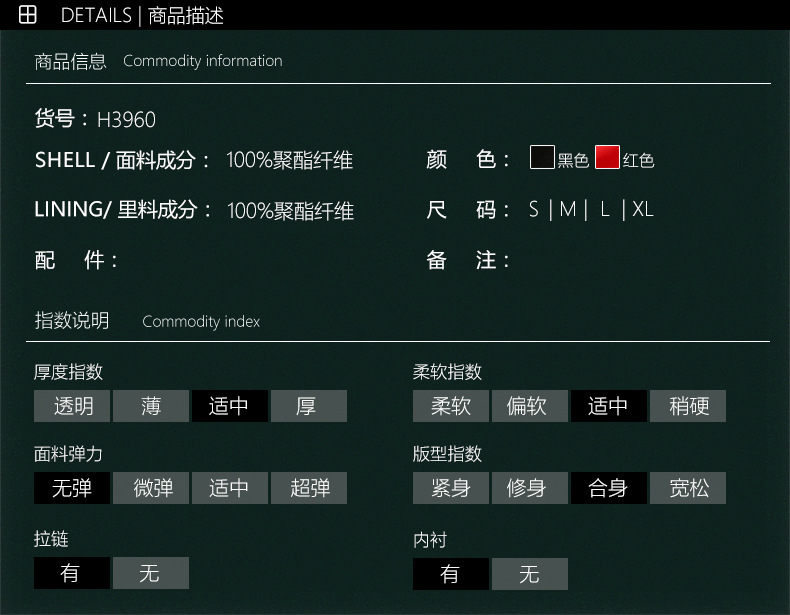The width and height of the screenshot is (790, 615).
Task: Click the DETAILS | 商品描述 header title
Action: pos(142,16)
